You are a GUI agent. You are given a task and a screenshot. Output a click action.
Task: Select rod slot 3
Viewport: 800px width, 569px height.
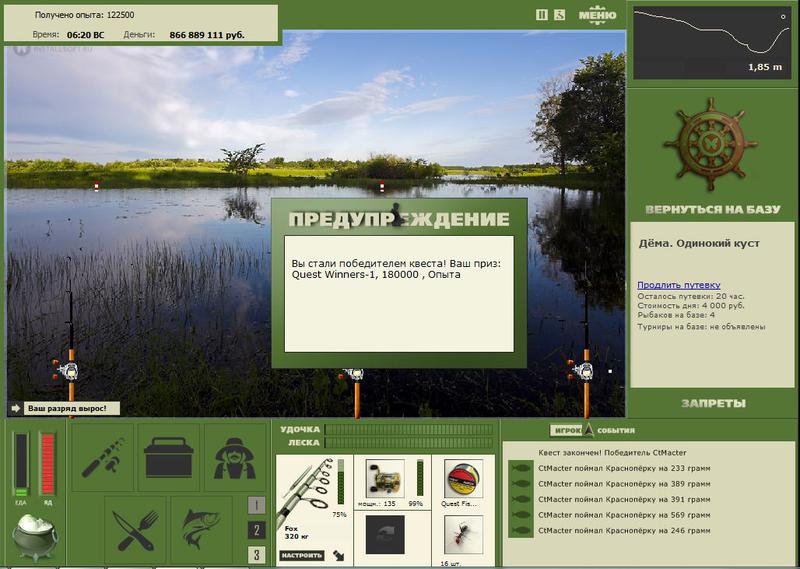pyautogui.click(x=257, y=555)
